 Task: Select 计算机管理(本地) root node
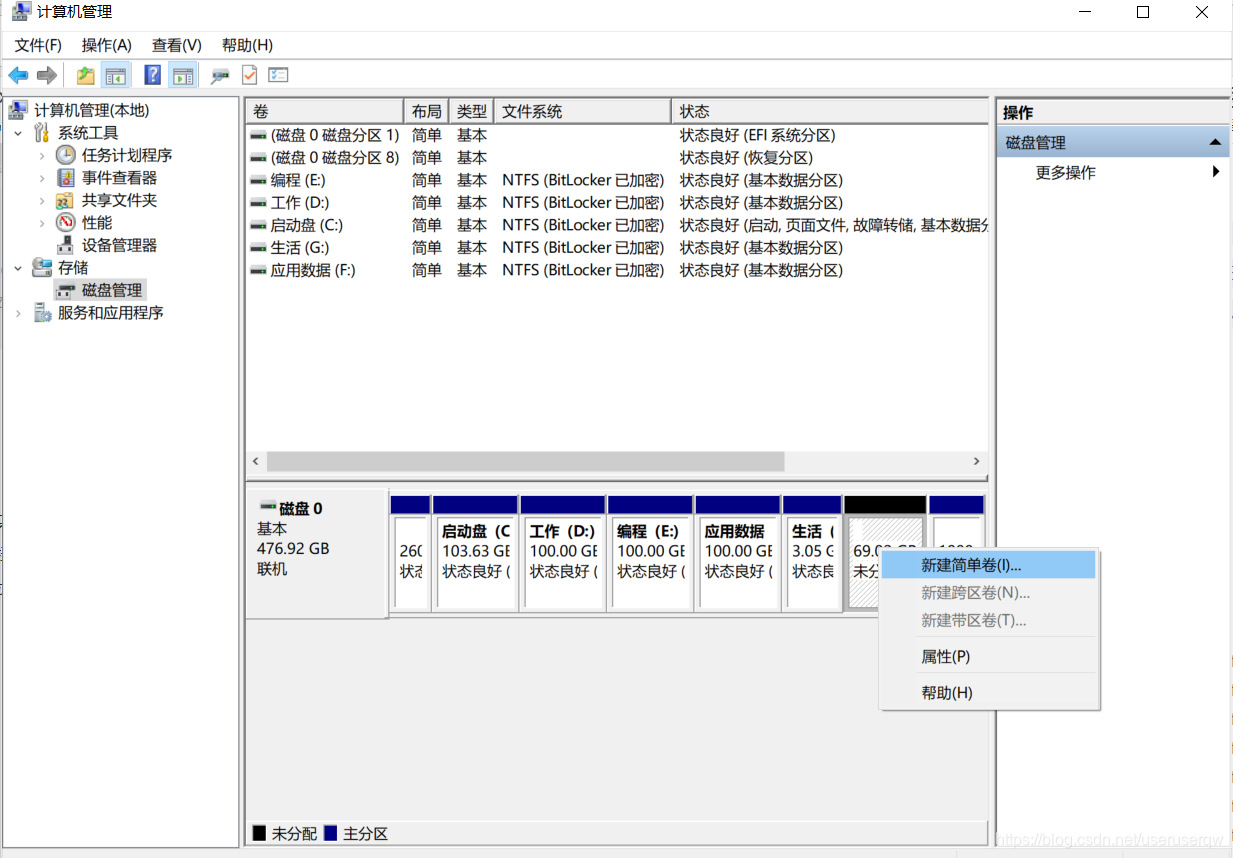91,110
